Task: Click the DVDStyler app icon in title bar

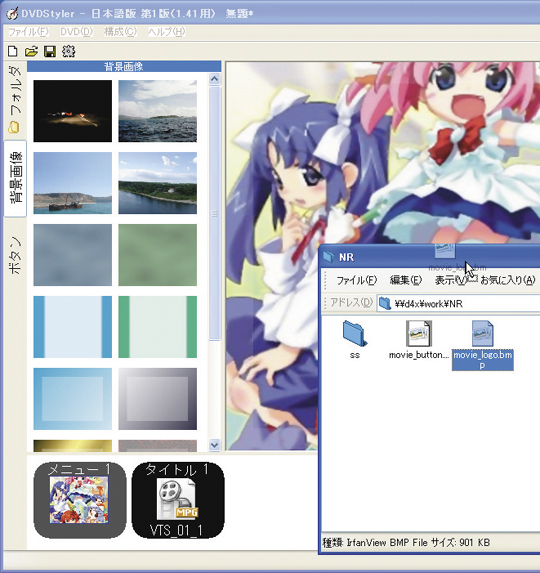Action: click(12, 14)
